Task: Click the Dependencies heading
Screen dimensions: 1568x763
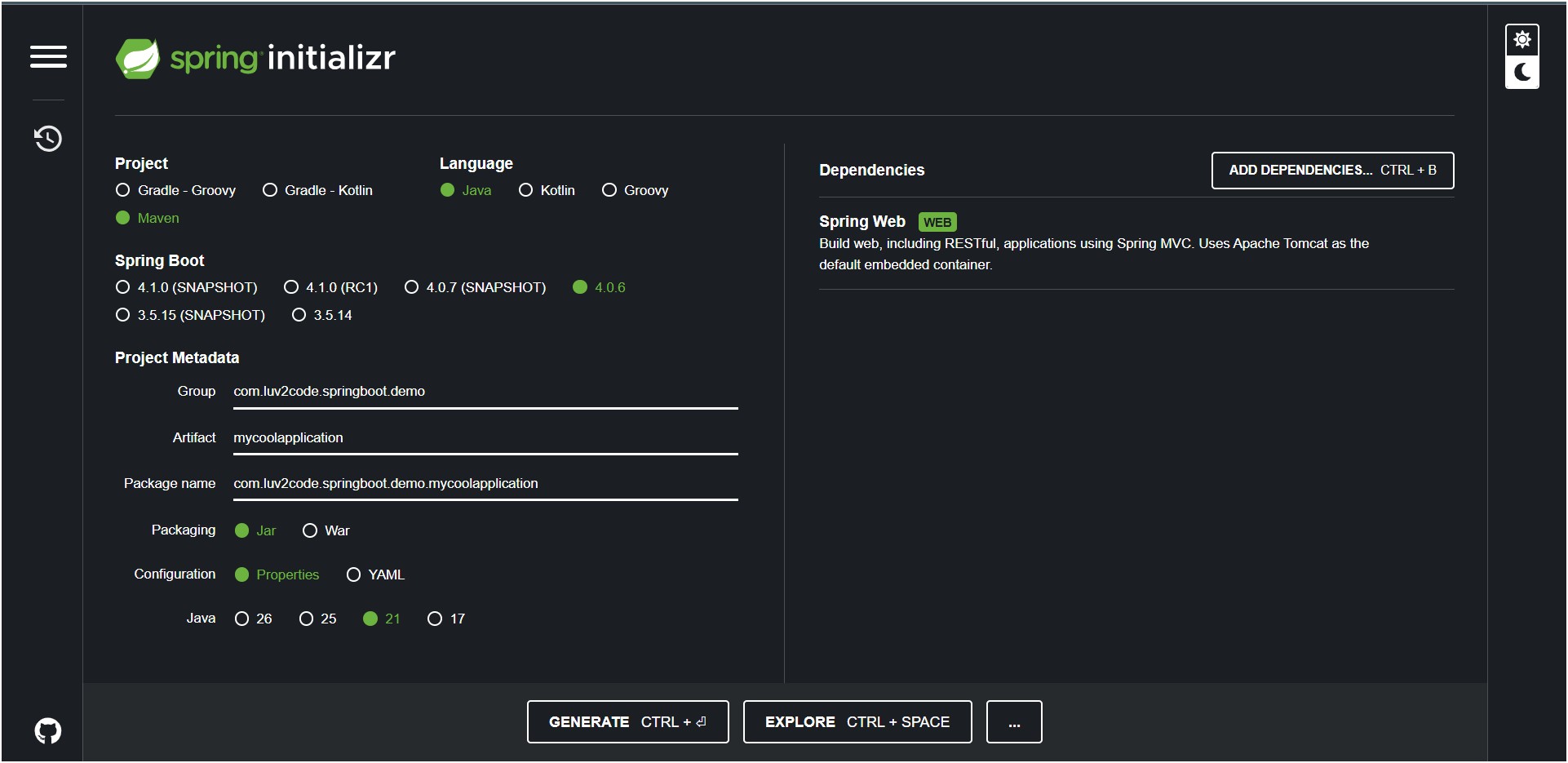Action: (871, 170)
